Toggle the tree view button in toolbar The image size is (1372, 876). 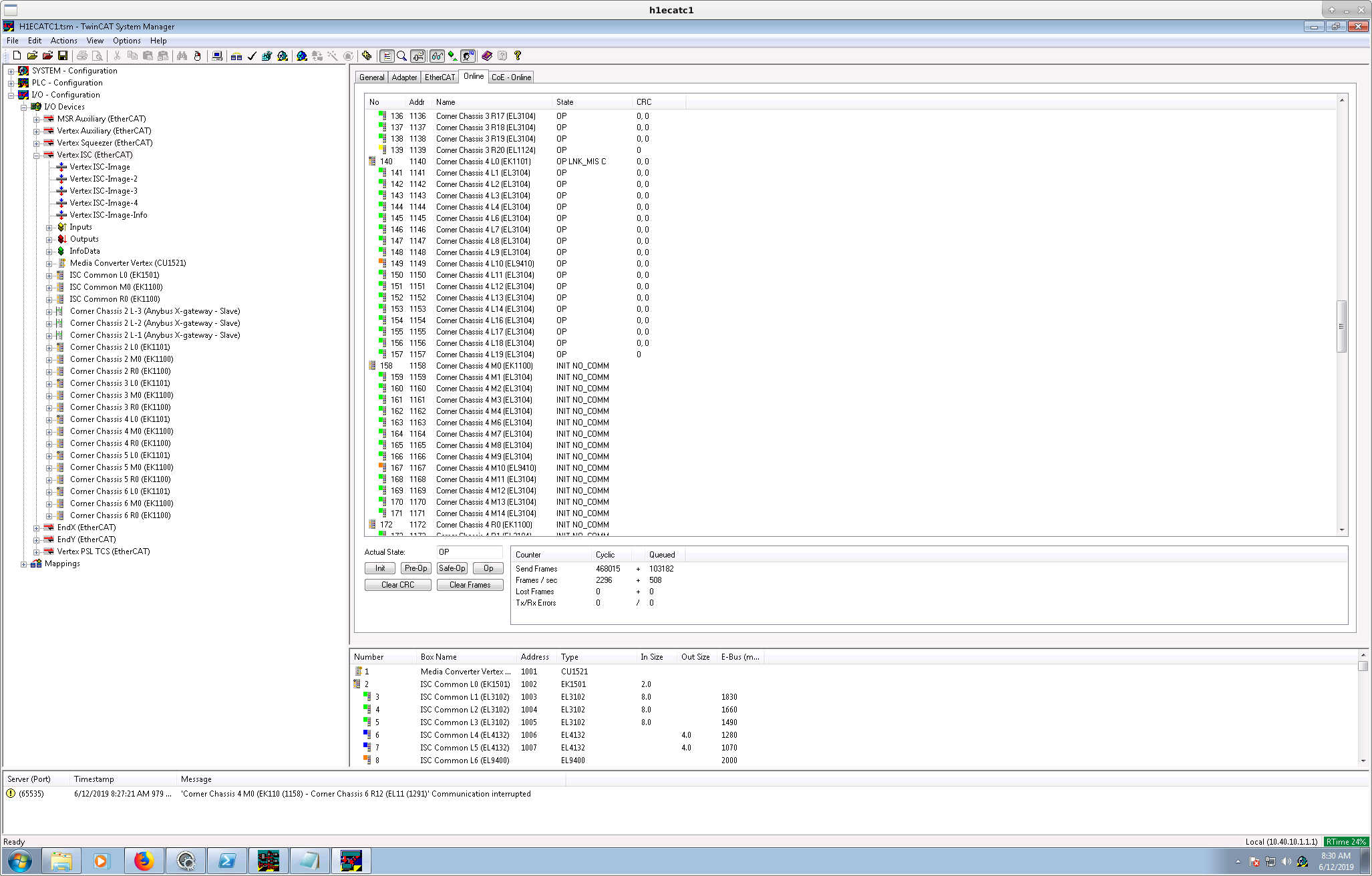coord(387,56)
